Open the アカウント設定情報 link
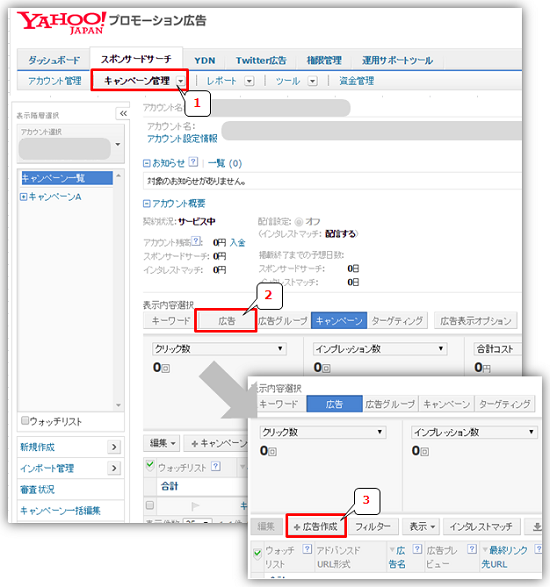This screenshot has width=550, height=587. point(182,139)
